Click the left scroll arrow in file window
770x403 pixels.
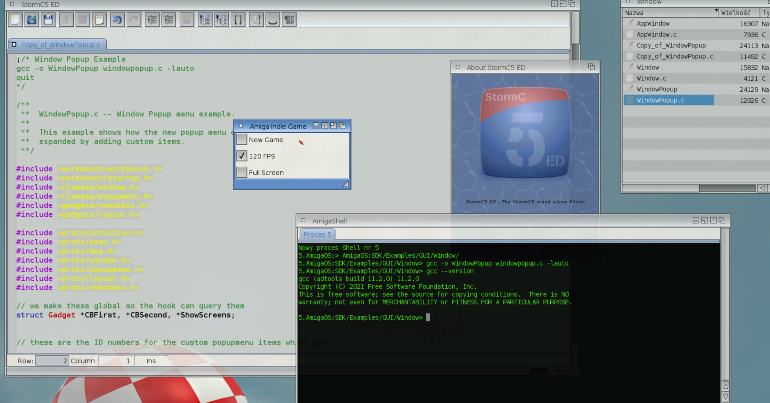pyautogui.click(x=762, y=188)
